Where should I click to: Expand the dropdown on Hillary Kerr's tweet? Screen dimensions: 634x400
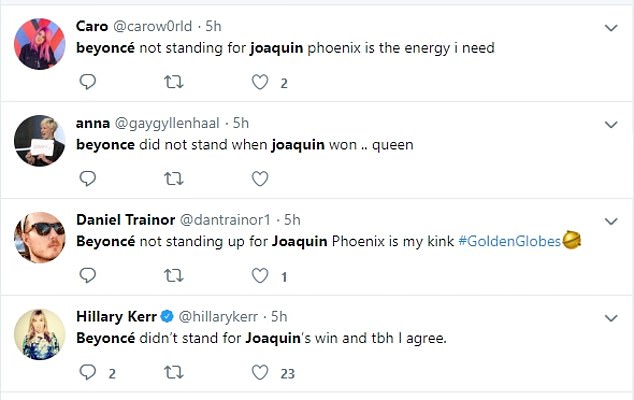[611, 318]
